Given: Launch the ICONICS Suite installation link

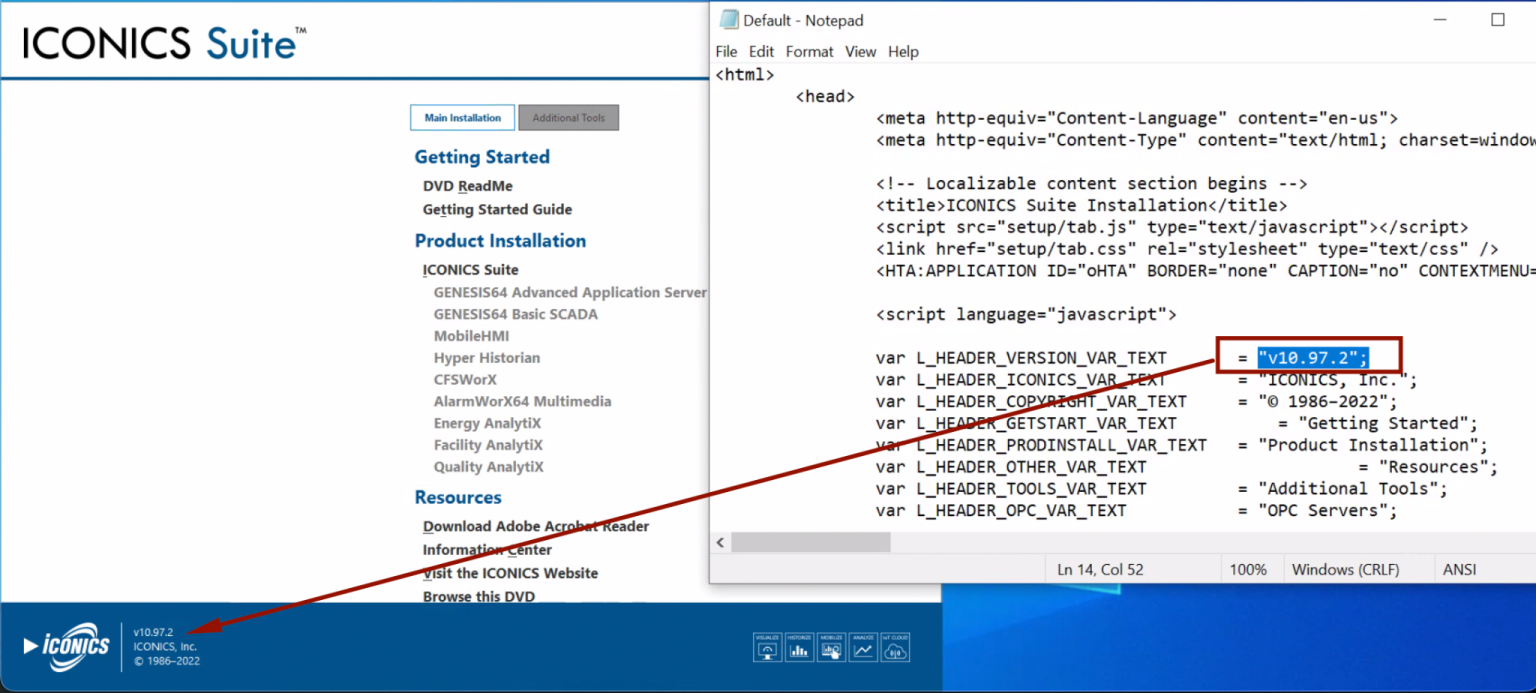Looking at the screenshot, I should 470,270.
